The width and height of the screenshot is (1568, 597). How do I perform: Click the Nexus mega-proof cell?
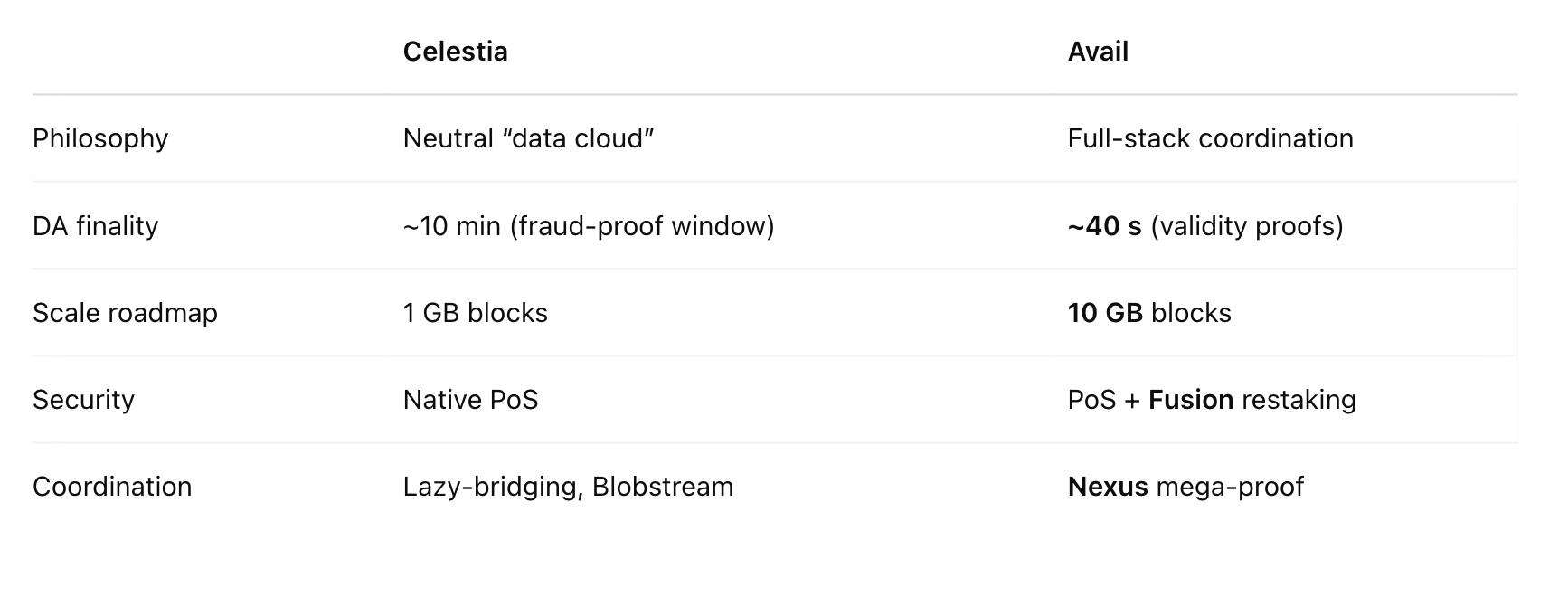[x=1185, y=487]
